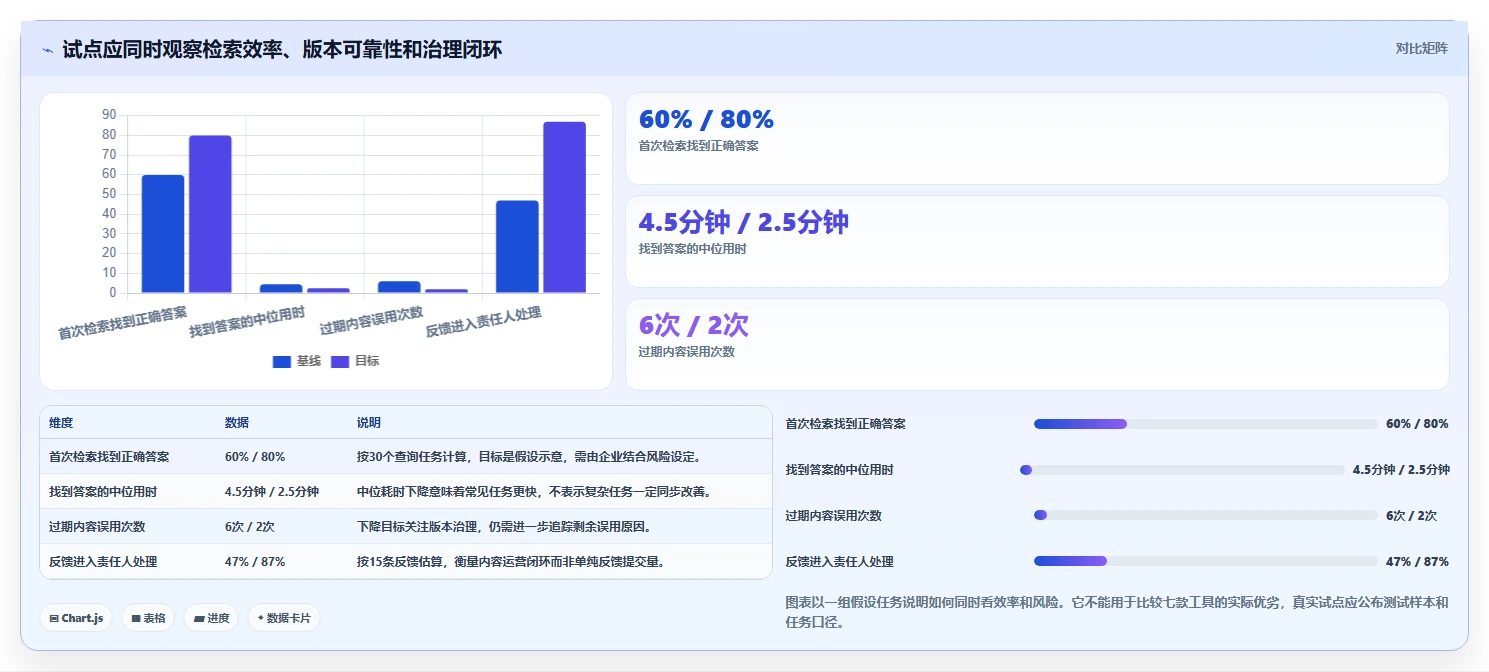Screen dimensions: 1489x672
Task: Click table value 4.5分钟 / 2.5分钟
Action: click(x=272, y=492)
